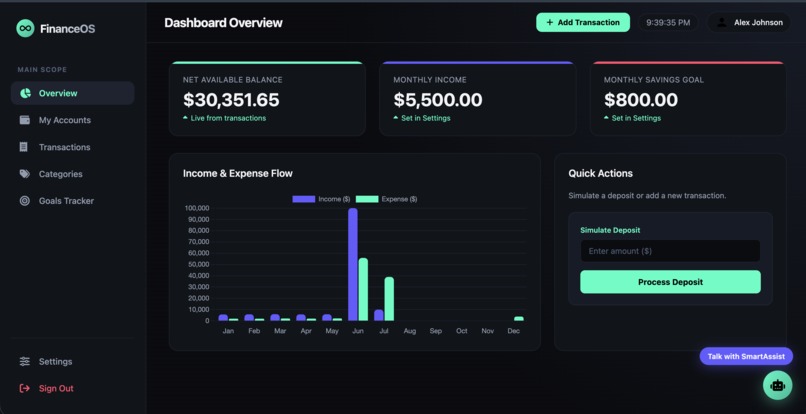Click the Settings sliders icon
Screen dimensions: 806x414
(25, 362)
